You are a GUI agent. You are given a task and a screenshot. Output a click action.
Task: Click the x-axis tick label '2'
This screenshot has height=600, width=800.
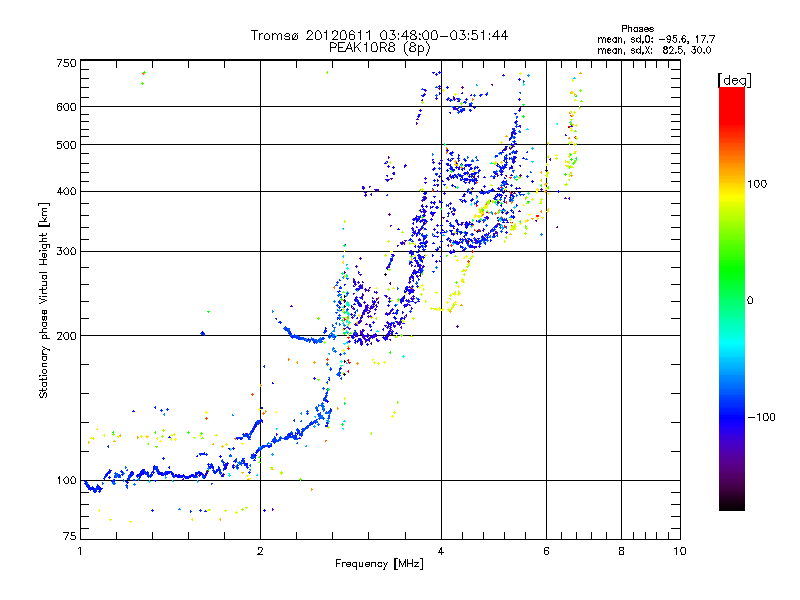[x=260, y=551]
